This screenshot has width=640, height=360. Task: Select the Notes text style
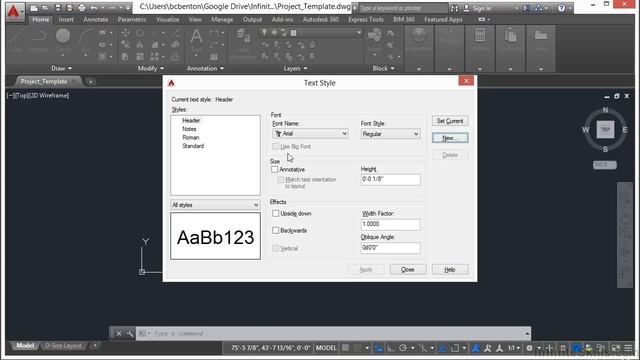point(189,129)
